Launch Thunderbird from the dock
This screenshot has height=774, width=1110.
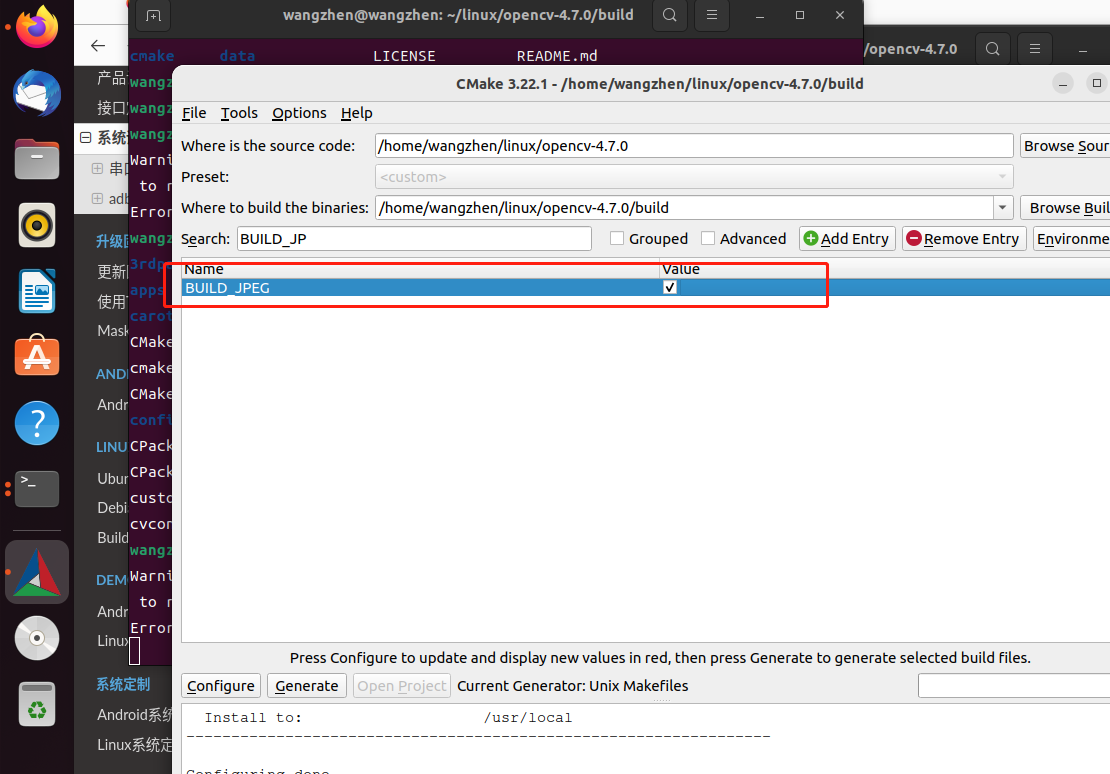point(36,93)
